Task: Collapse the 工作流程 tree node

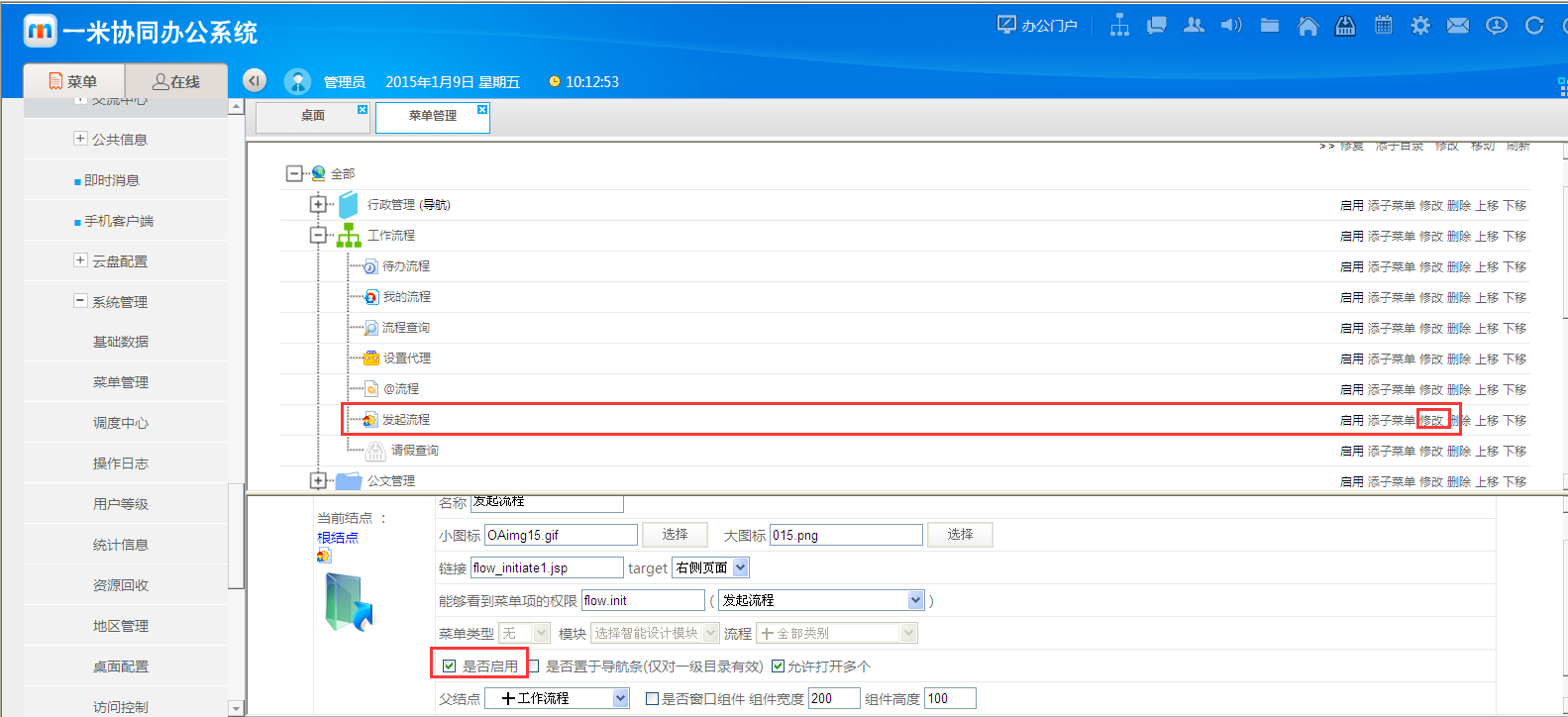Action: pyautogui.click(x=317, y=235)
